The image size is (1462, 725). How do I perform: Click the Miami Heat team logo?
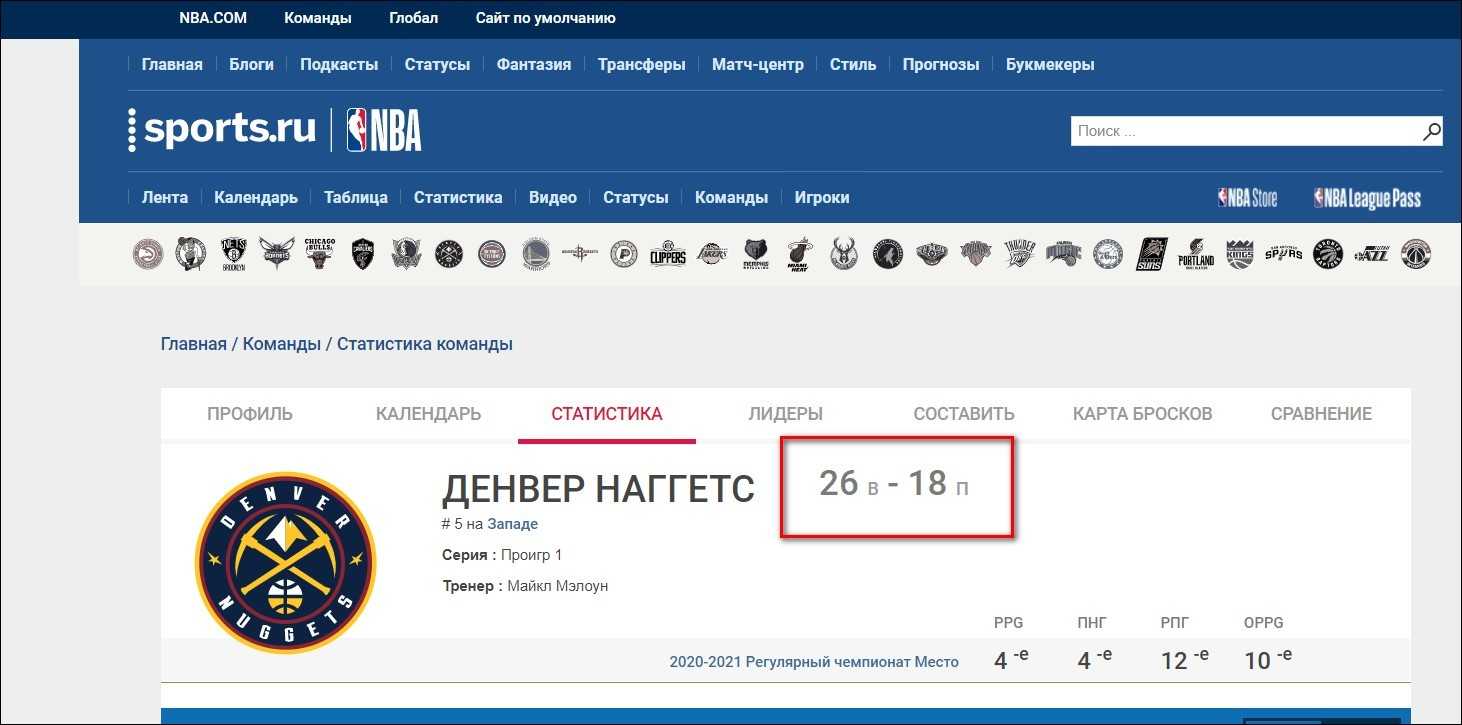[798, 254]
